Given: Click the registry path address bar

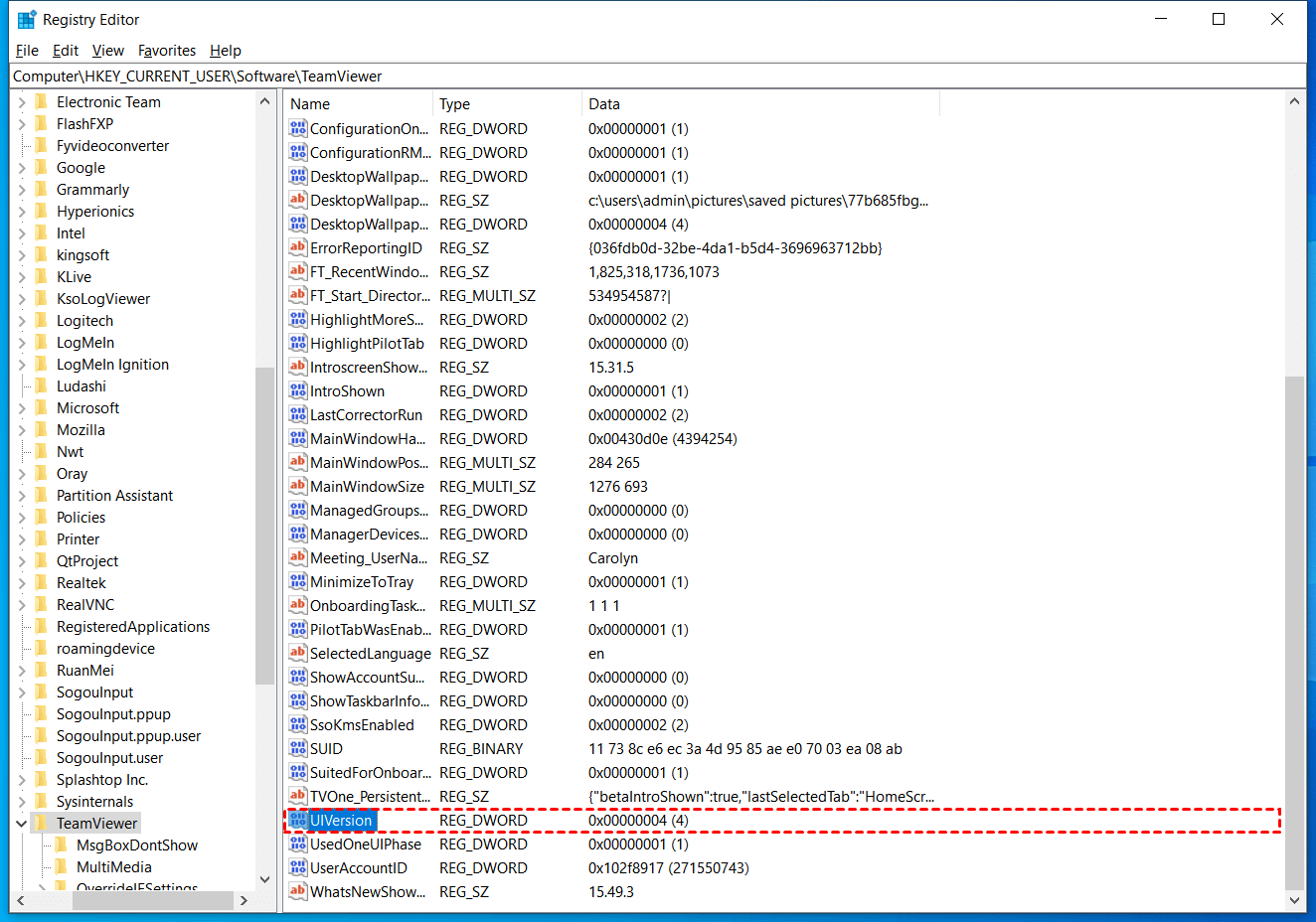Looking at the screenshot, I should tap(658, 77).
